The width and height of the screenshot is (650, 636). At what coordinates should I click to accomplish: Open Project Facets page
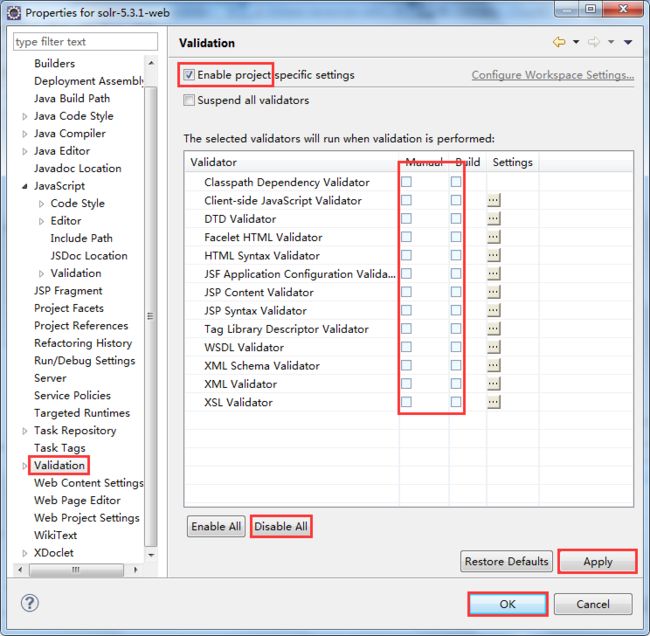click(69, 308)
